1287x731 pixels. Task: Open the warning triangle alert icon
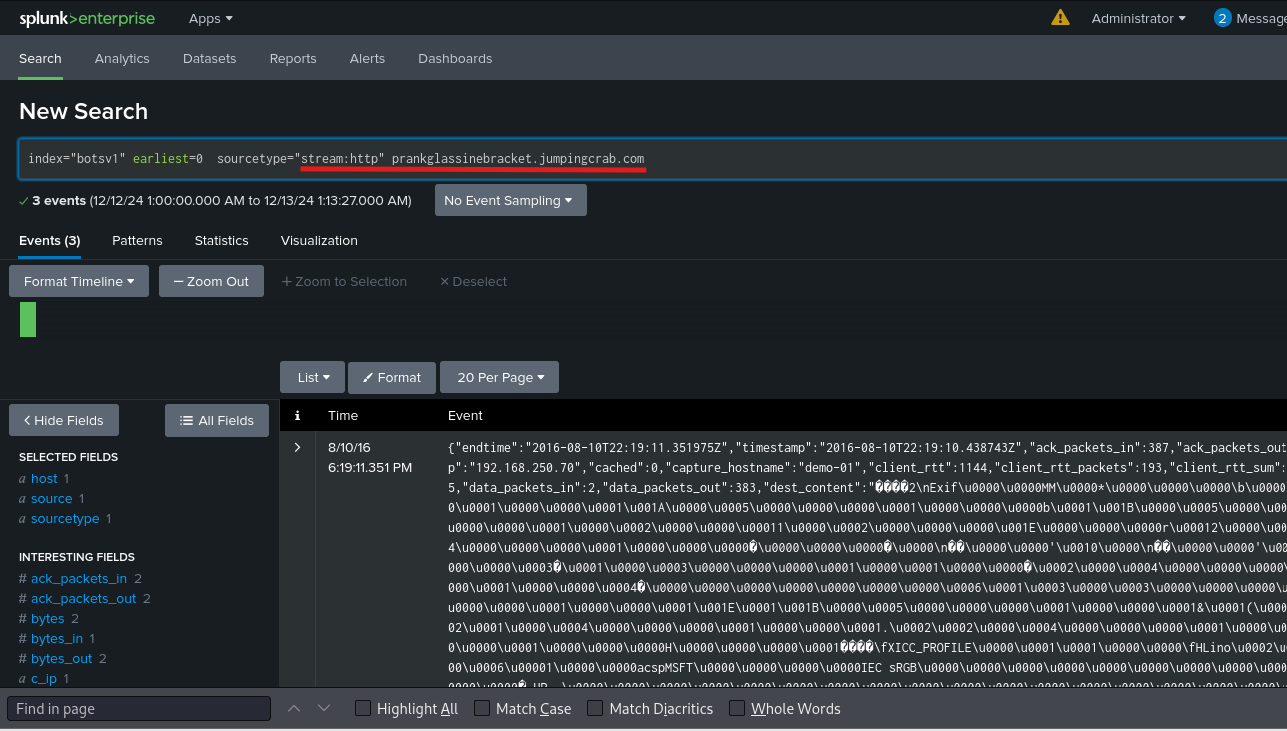pyautogui.click(x=1060, y=18)
